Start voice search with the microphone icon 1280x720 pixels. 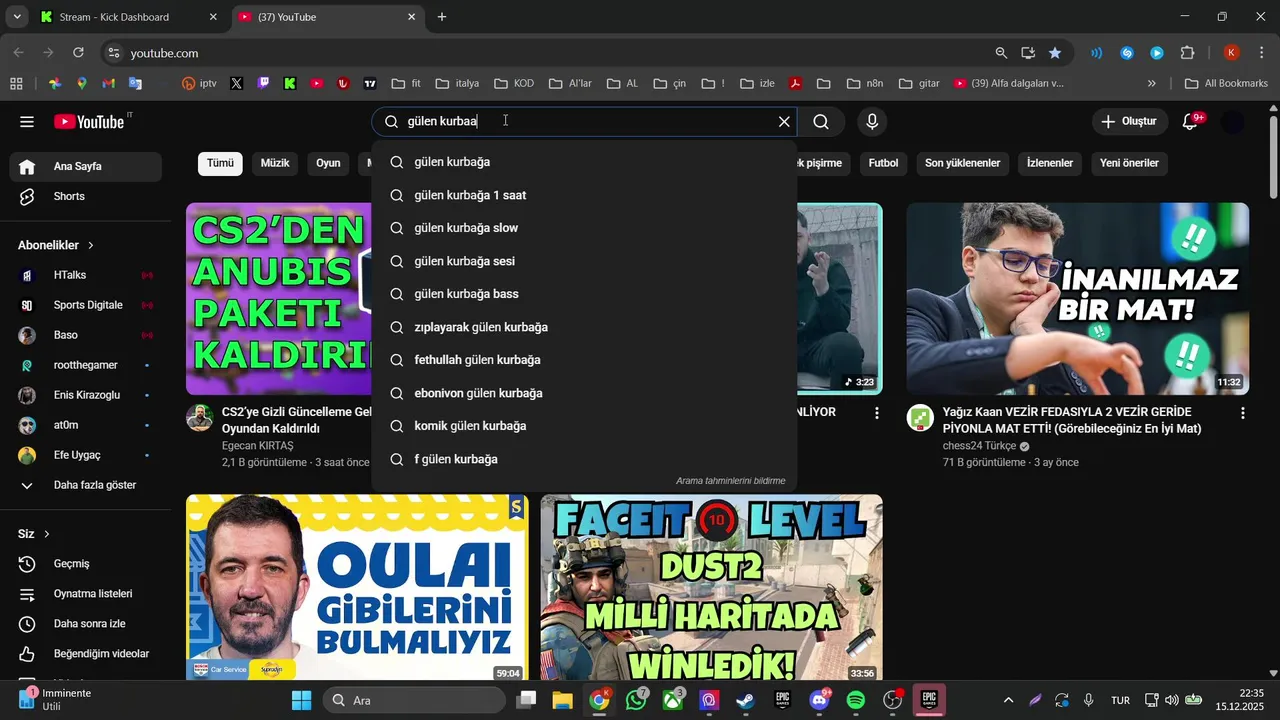coord(872,122)
